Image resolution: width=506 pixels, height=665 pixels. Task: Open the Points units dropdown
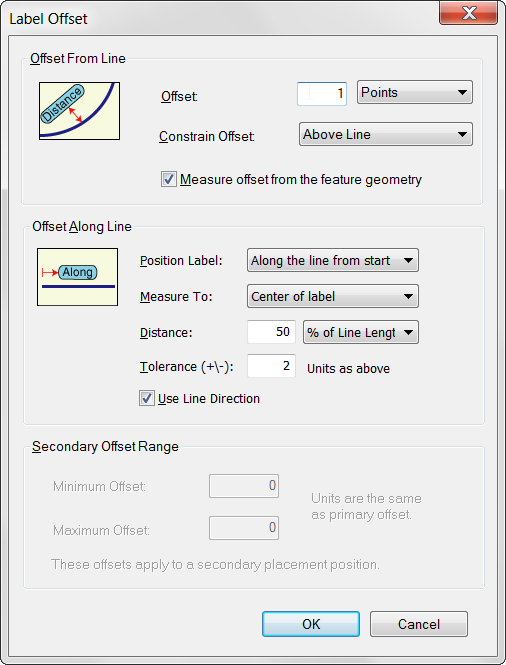414,92
